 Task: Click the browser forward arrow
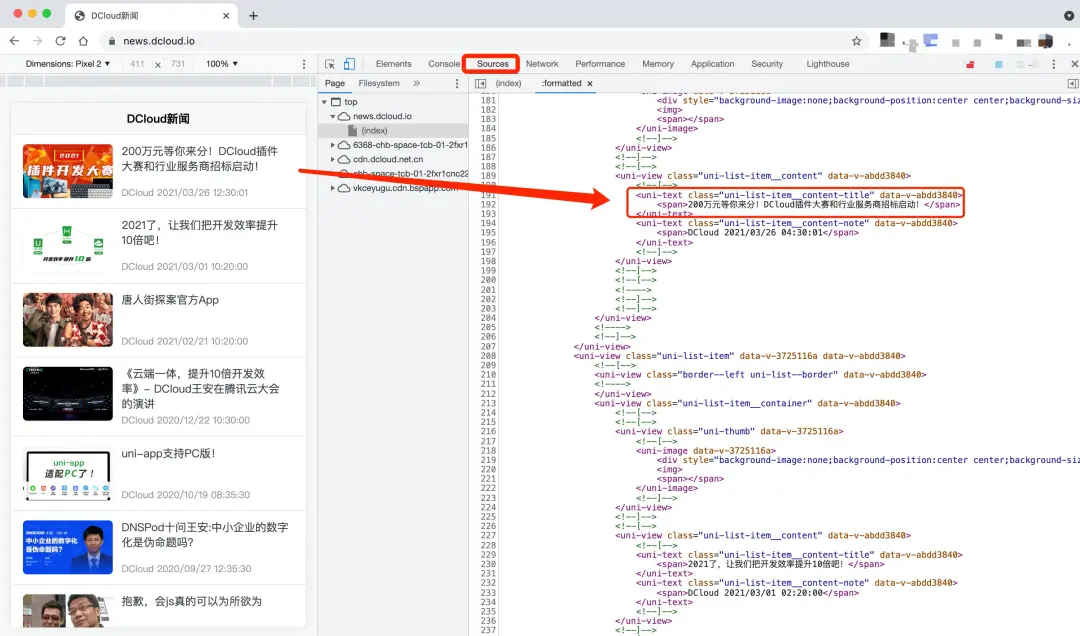coord(37,41)
